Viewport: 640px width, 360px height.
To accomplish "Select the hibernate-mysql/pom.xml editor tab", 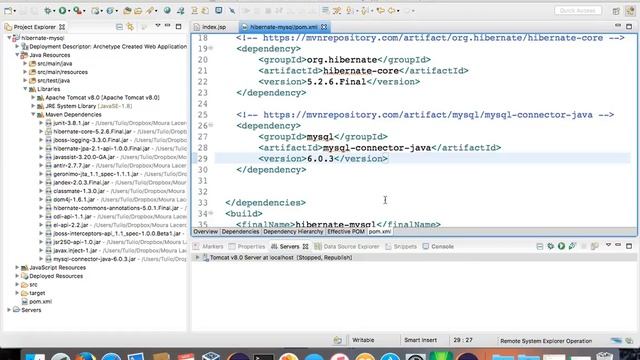I will 284,27.
